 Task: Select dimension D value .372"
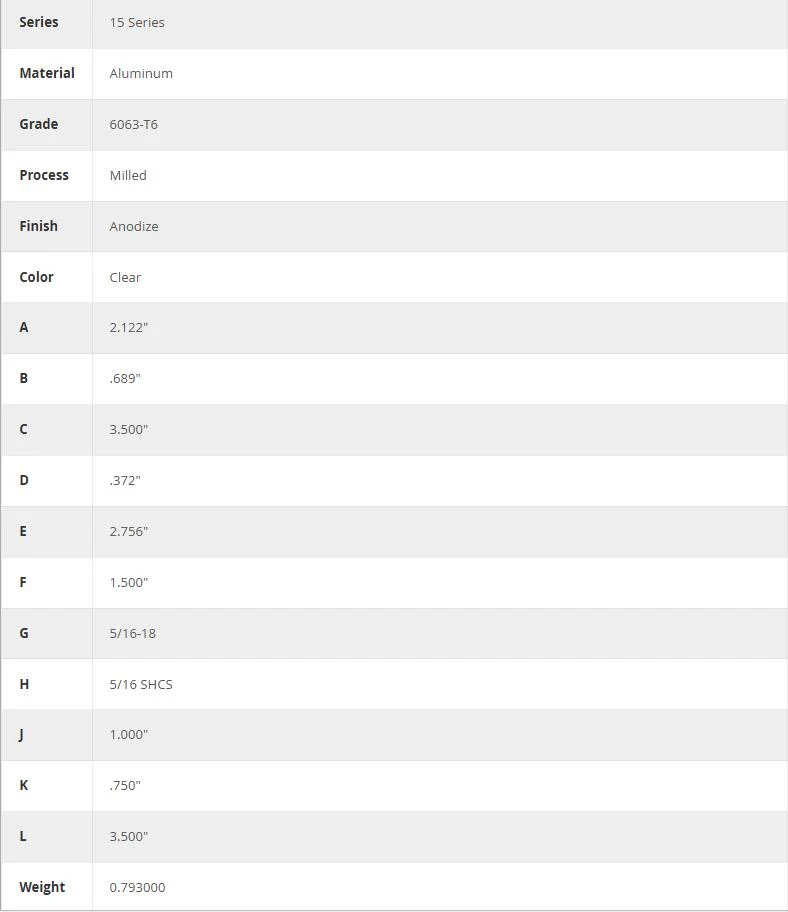click(x=125, y=480)
